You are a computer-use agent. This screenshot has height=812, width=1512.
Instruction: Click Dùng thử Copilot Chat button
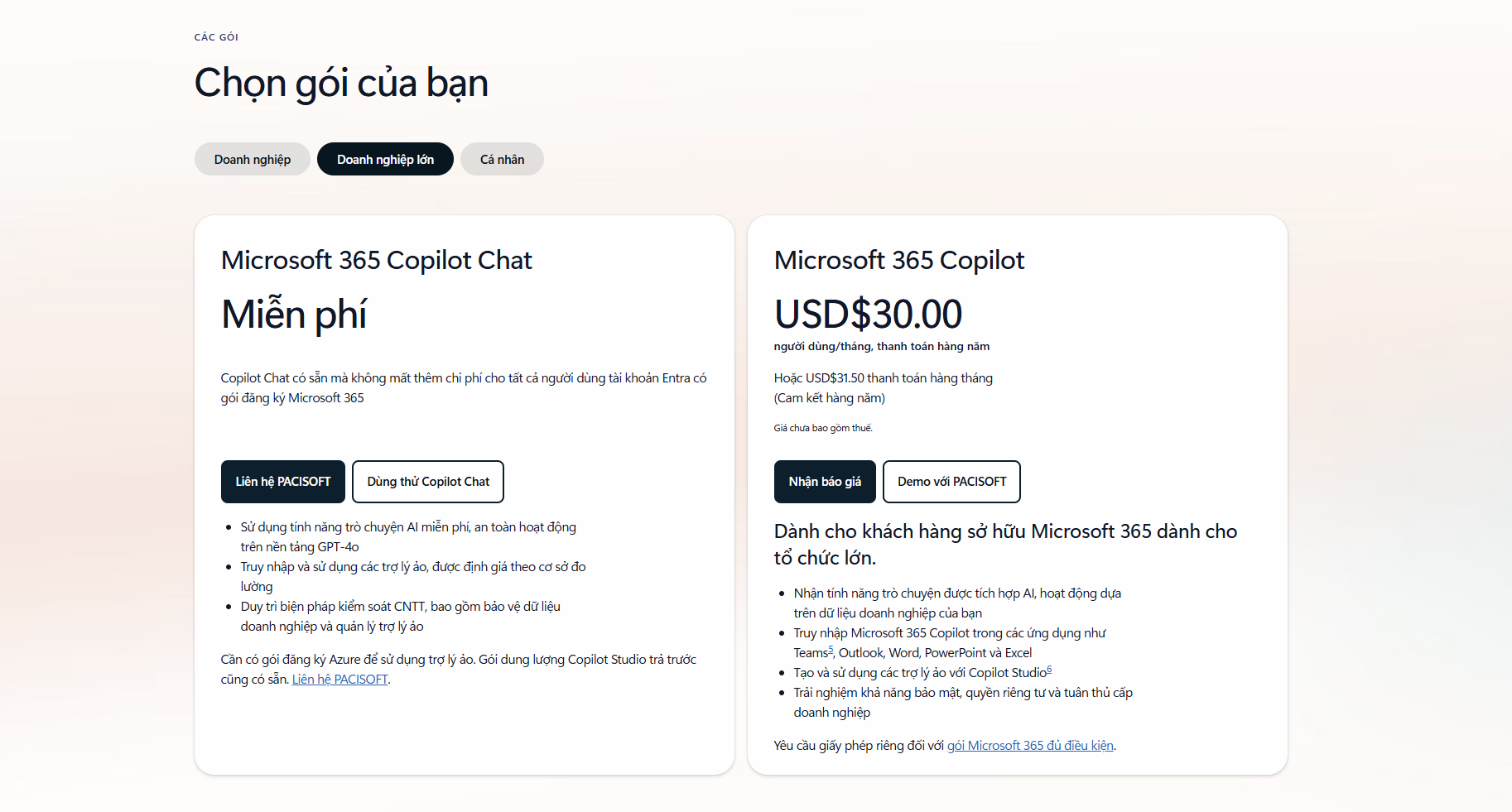[x=428, y=482]
